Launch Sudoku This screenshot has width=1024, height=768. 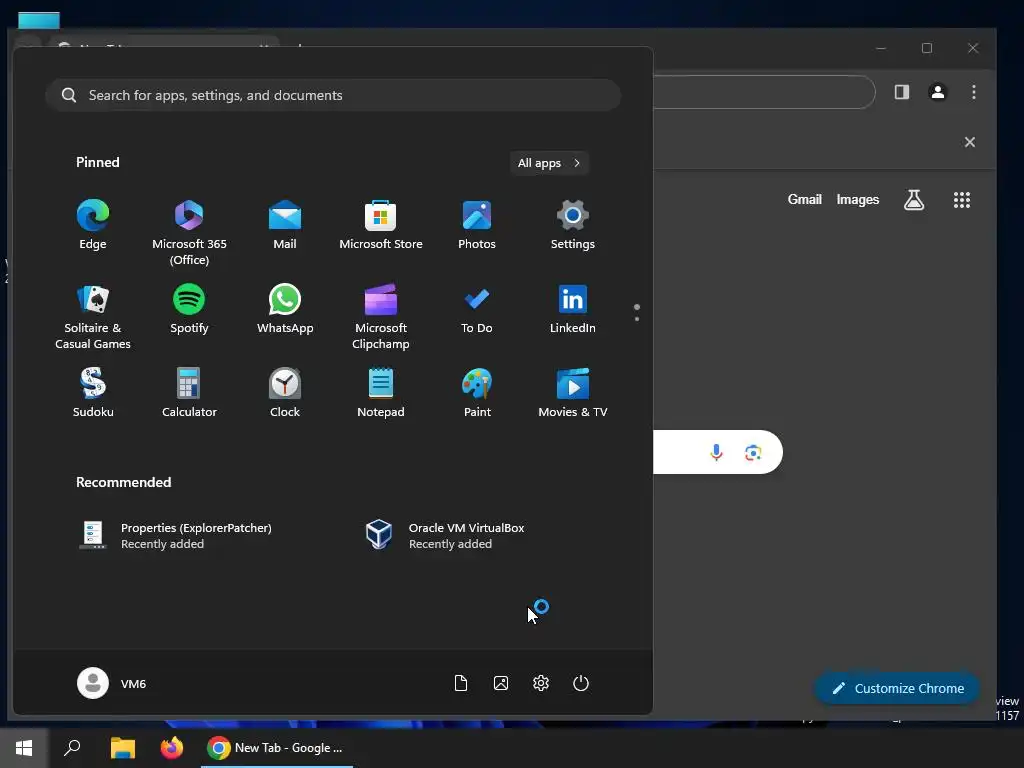[93, 393]
